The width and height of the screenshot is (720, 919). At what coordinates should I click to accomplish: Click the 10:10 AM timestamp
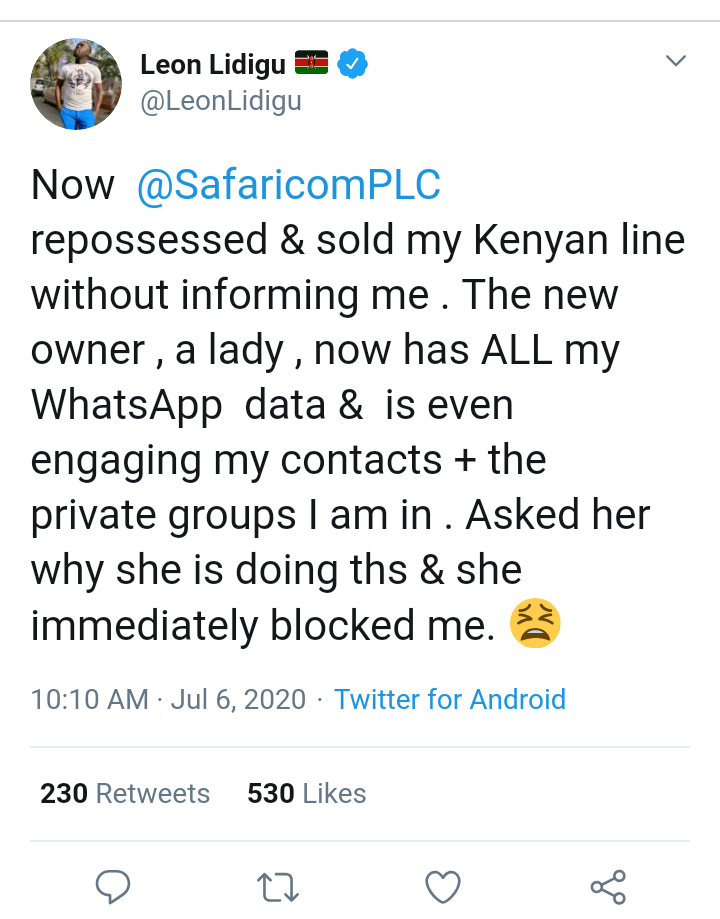[x=90, y=699]
